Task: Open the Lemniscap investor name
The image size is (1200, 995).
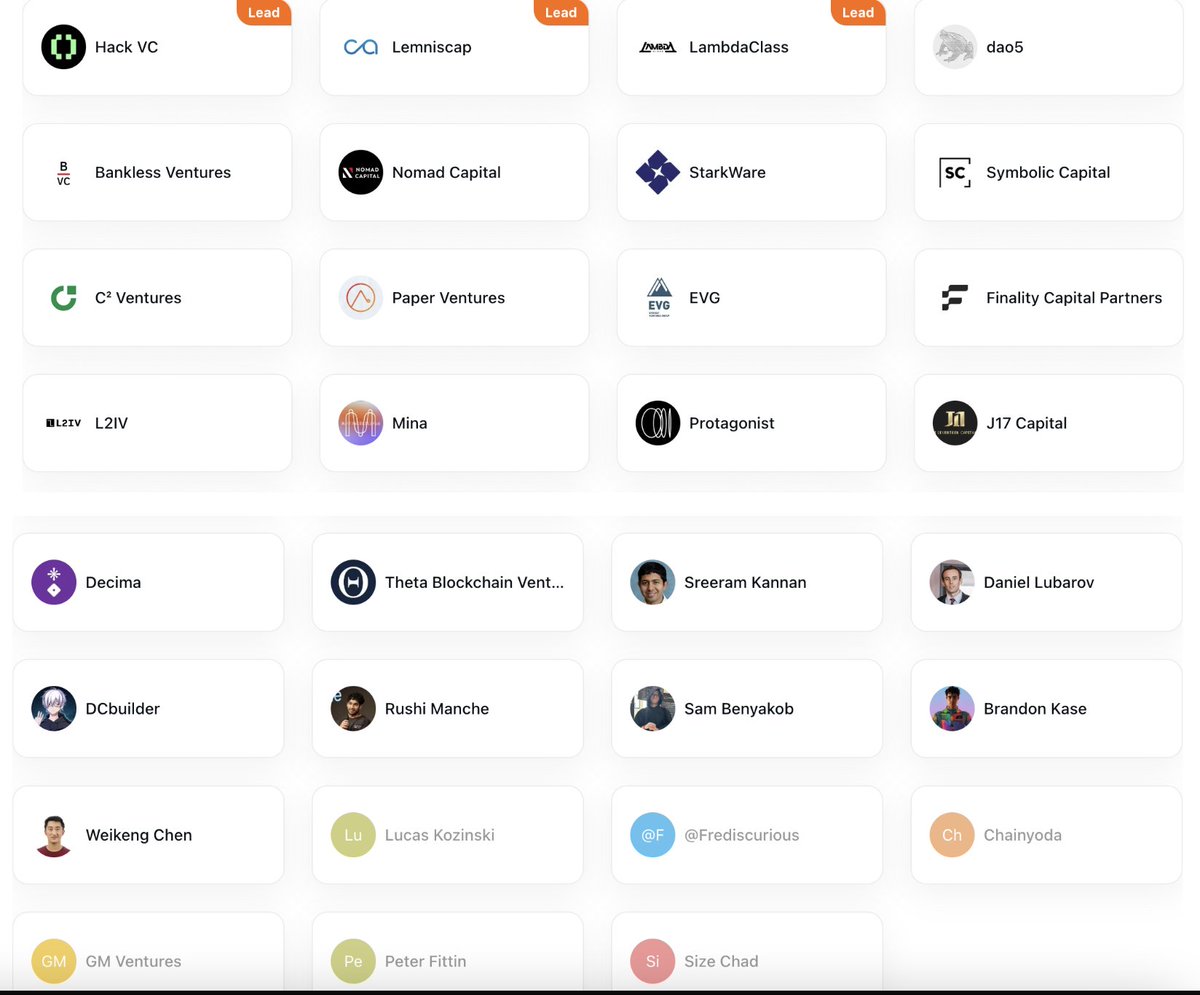Action: (432, 47)
